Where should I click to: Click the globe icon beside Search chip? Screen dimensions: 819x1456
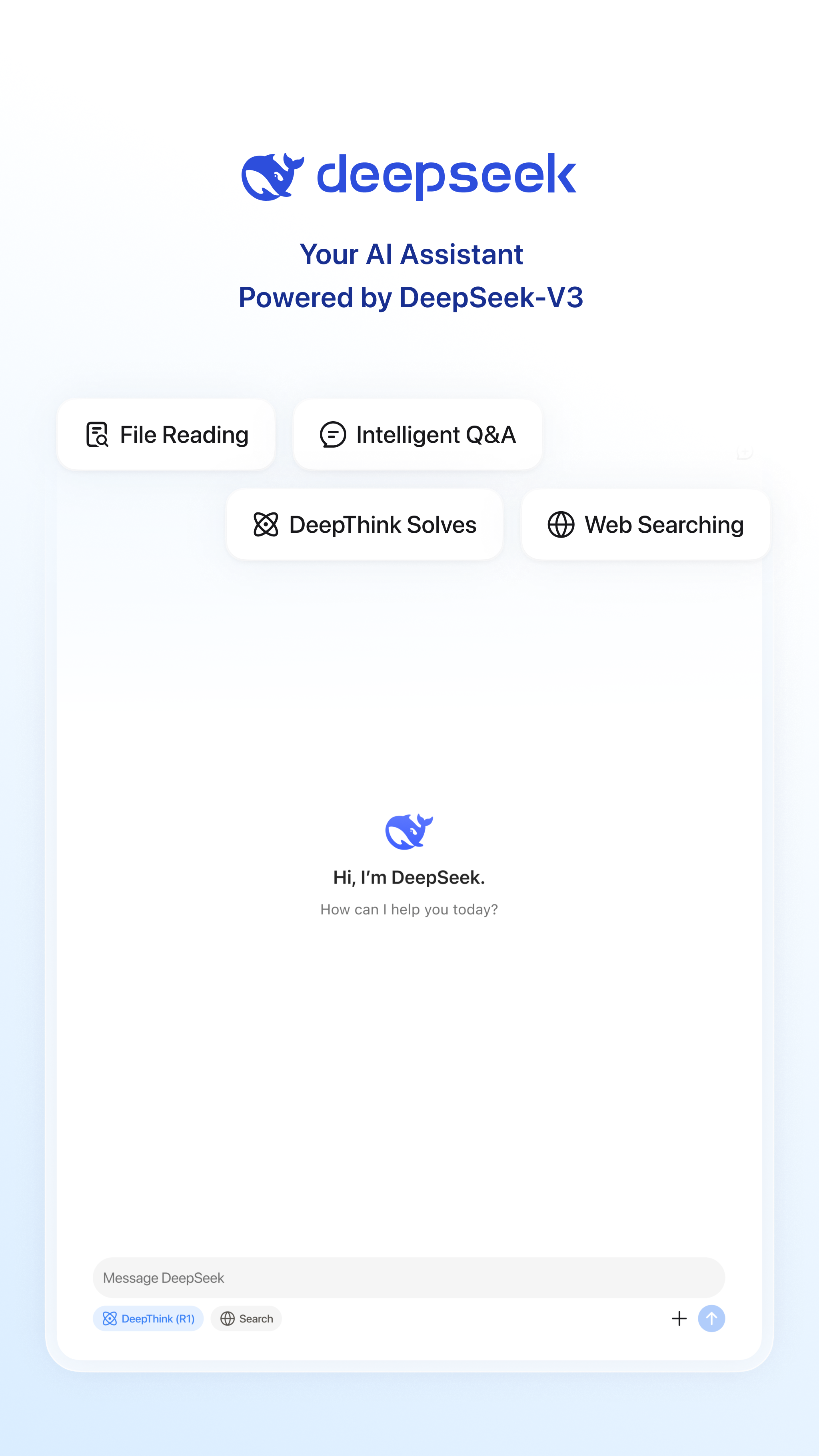coord(228,1319)
